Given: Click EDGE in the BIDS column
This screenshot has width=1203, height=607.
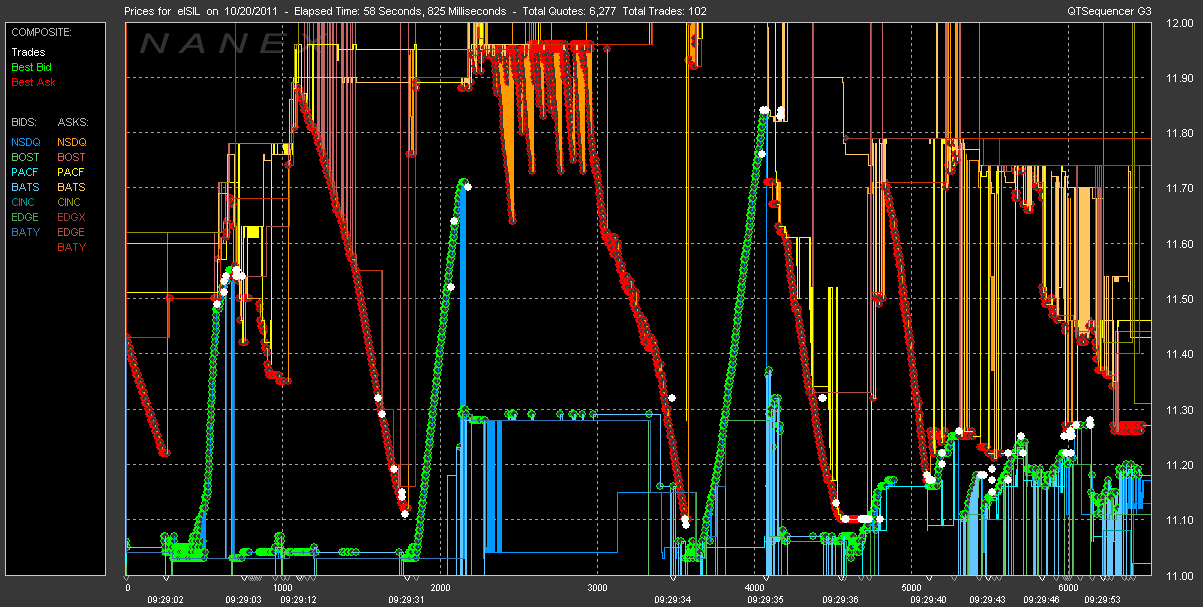Looking at the screenshot, I should pyautogui.click(x=27, y=217).
